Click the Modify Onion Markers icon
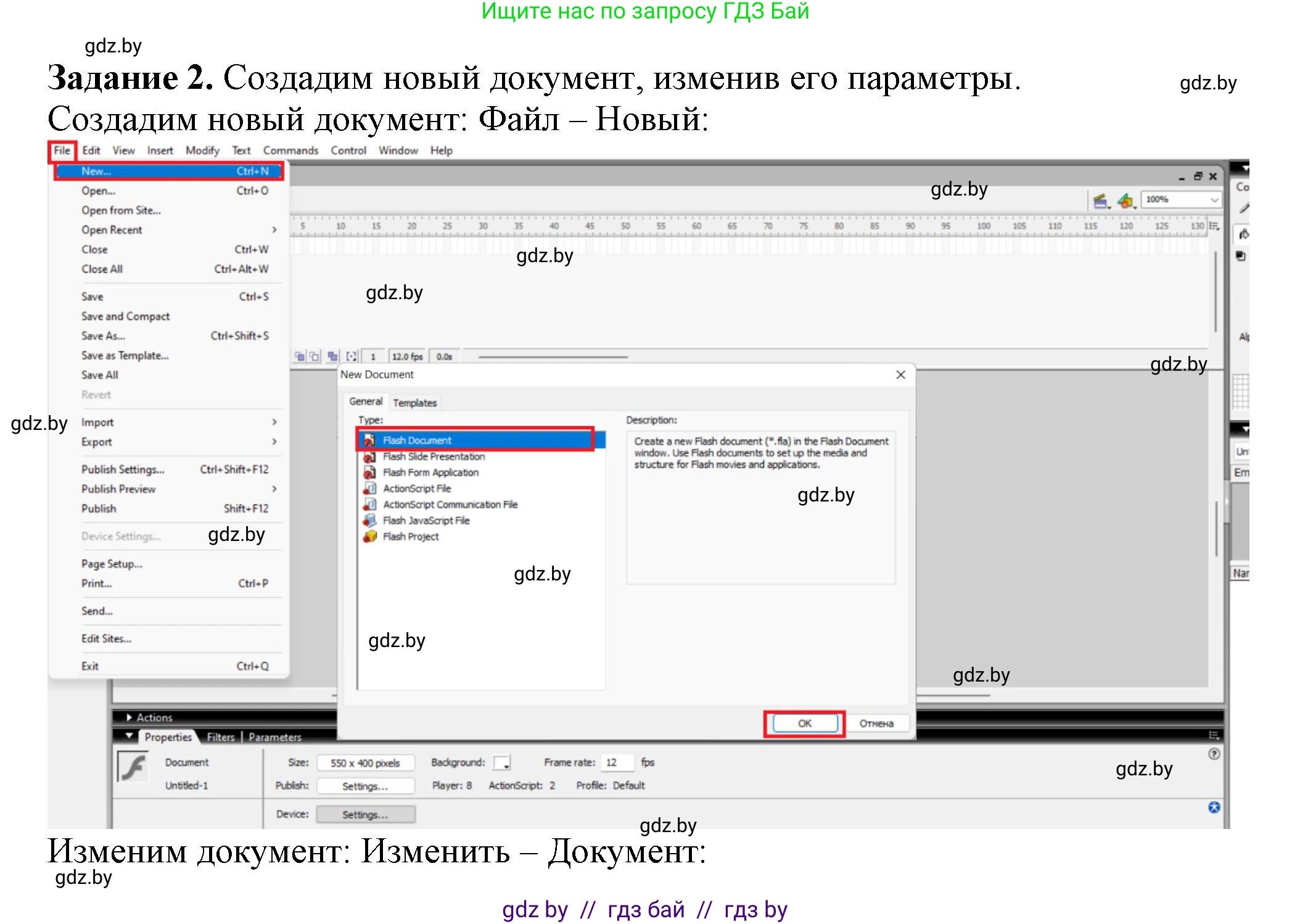 pyautogui.click(x=352, y=356)
